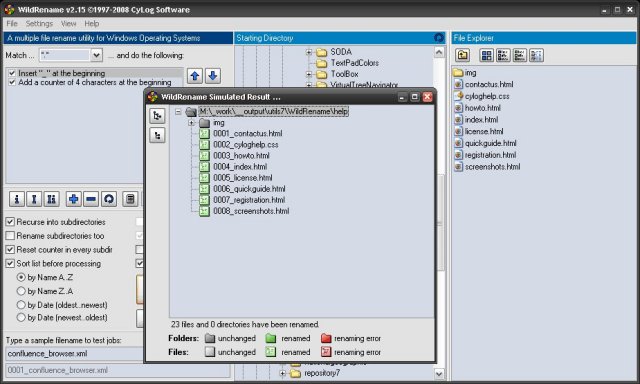Select the howto.html file in File Explorer
Image resolution: width=640 pixels, height=384 pixels.
tap(482, 108)
